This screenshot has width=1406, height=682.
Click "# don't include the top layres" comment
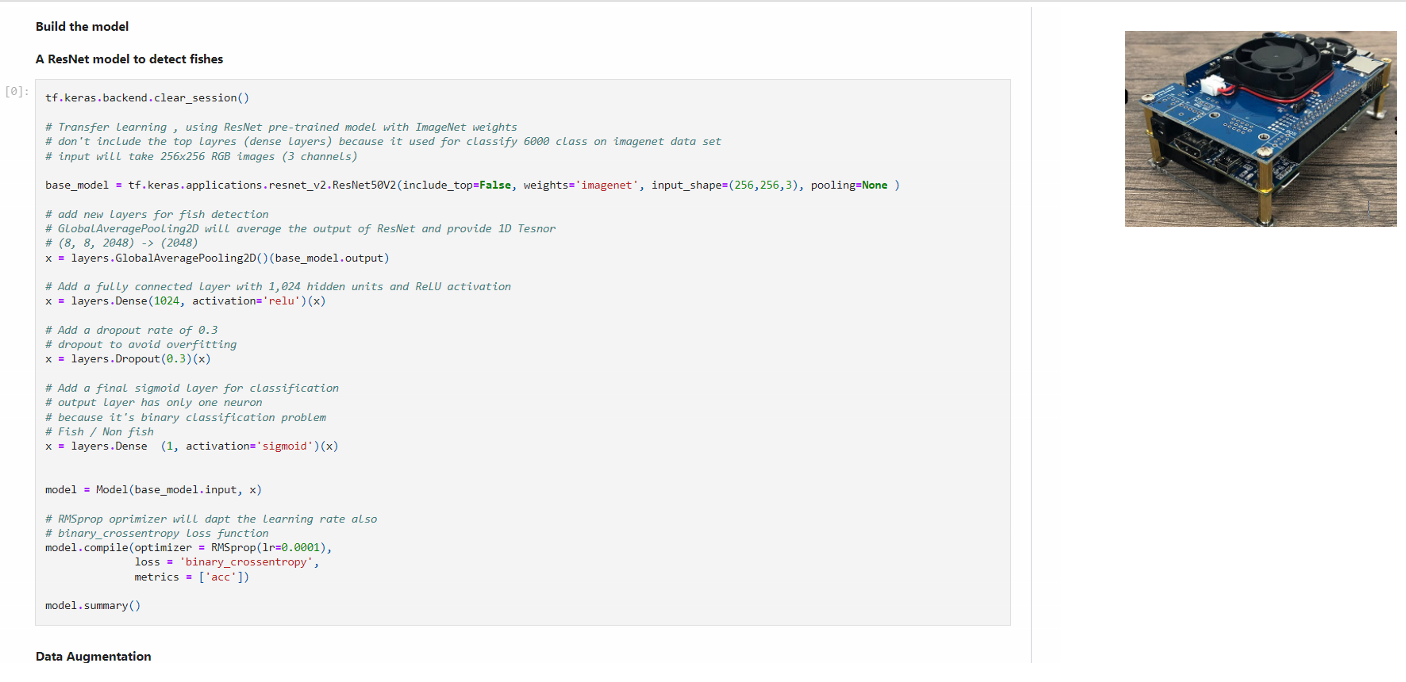(383, 142)
